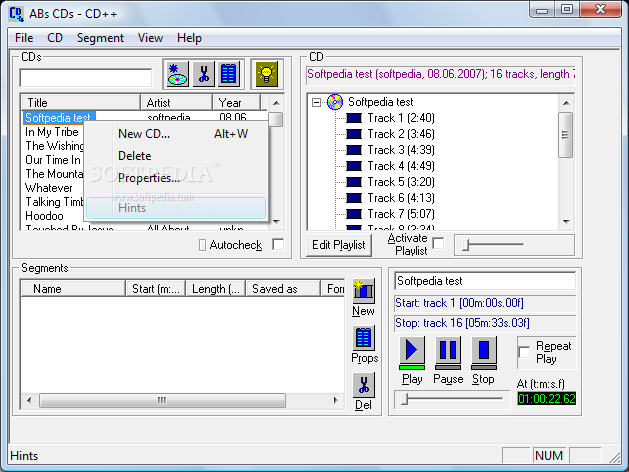Screen dimensions: 629x472
Task: Sort CD list by Year column header
Action: [x=237, y=103]
